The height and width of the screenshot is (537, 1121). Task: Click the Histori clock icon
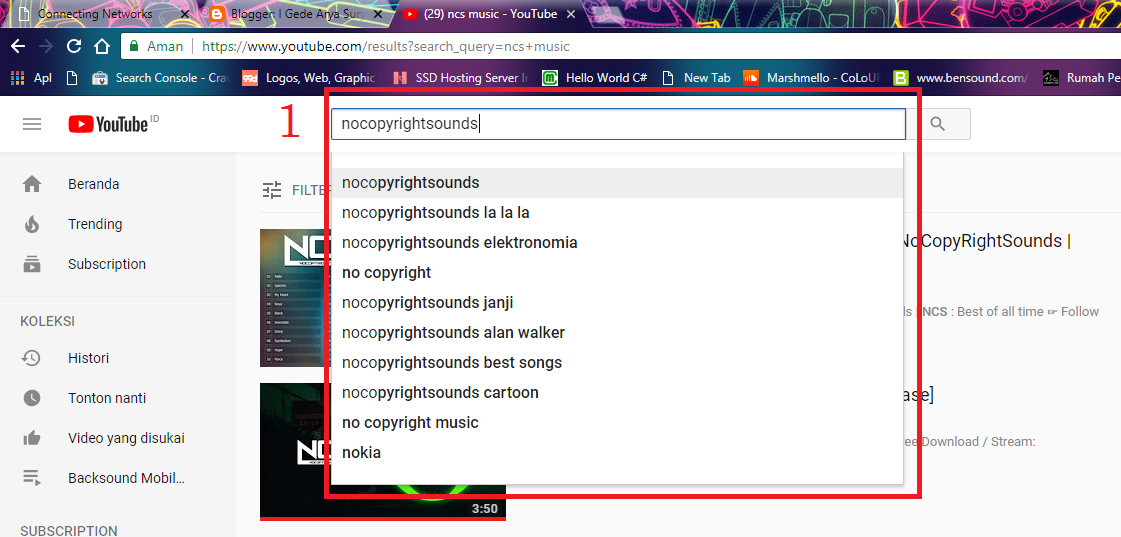(x=31, y=358)
